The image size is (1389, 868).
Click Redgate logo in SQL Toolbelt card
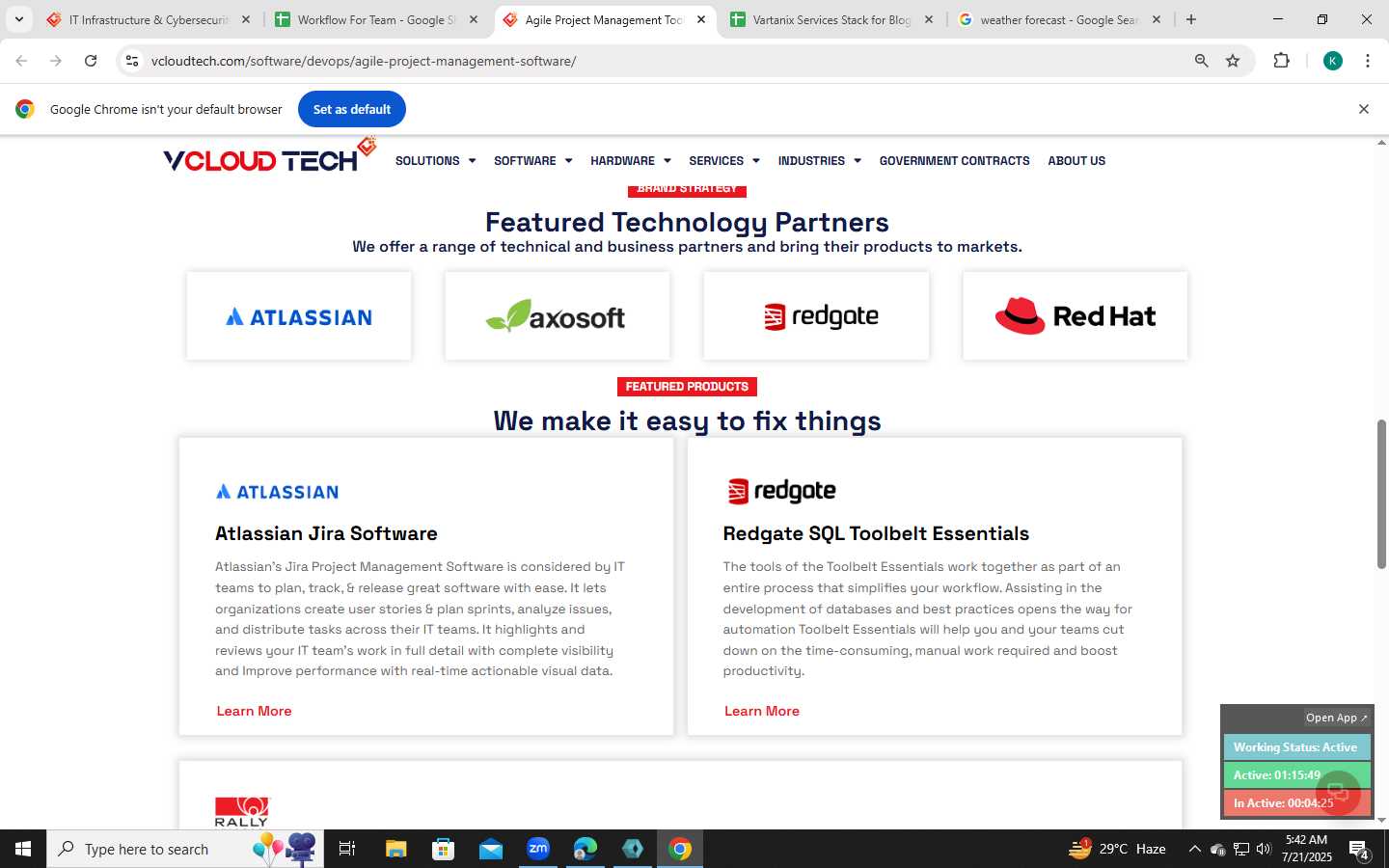pos(781,491)
